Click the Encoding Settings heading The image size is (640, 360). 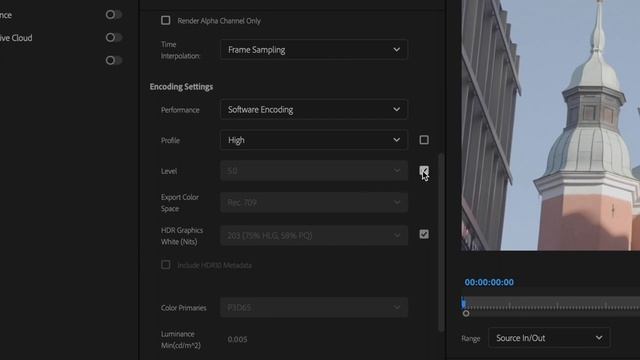click(181, 87)
